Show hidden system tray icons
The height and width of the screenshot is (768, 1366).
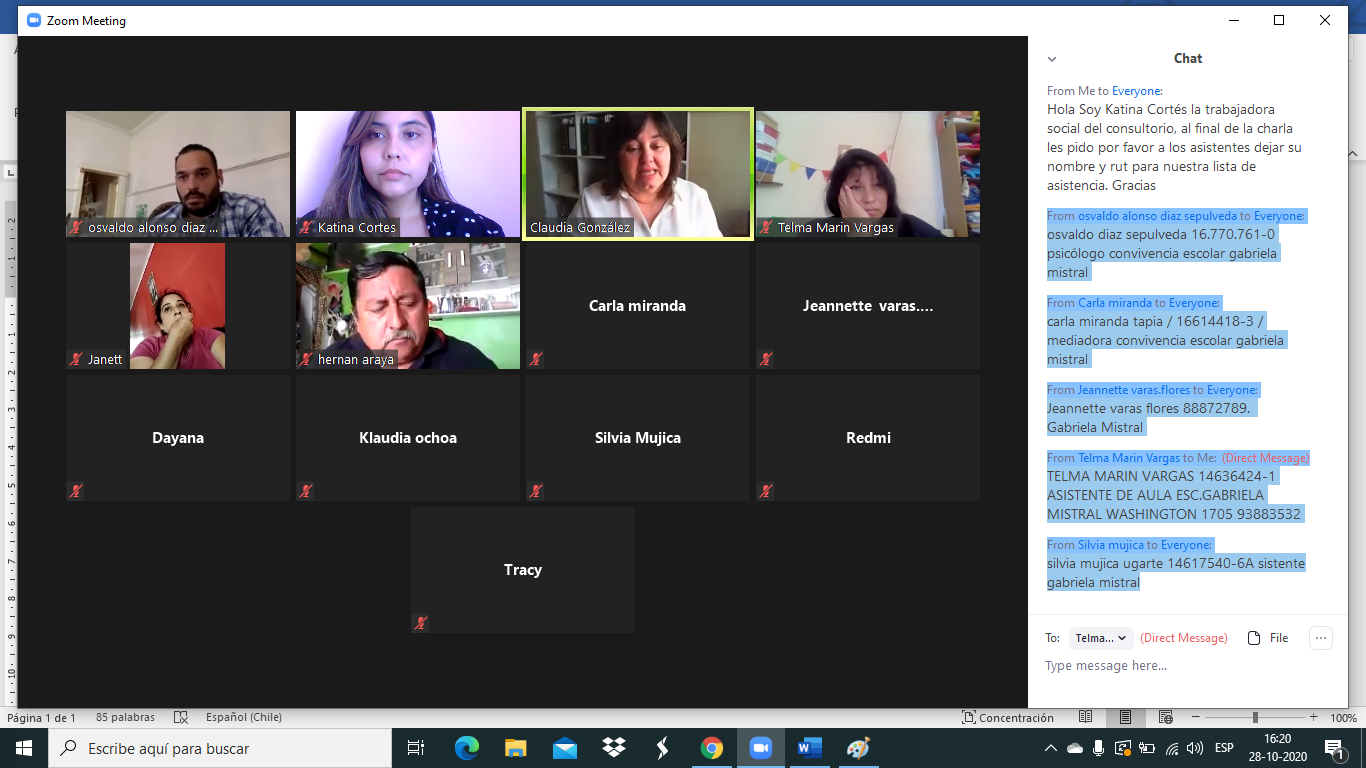pos(1050,748)
